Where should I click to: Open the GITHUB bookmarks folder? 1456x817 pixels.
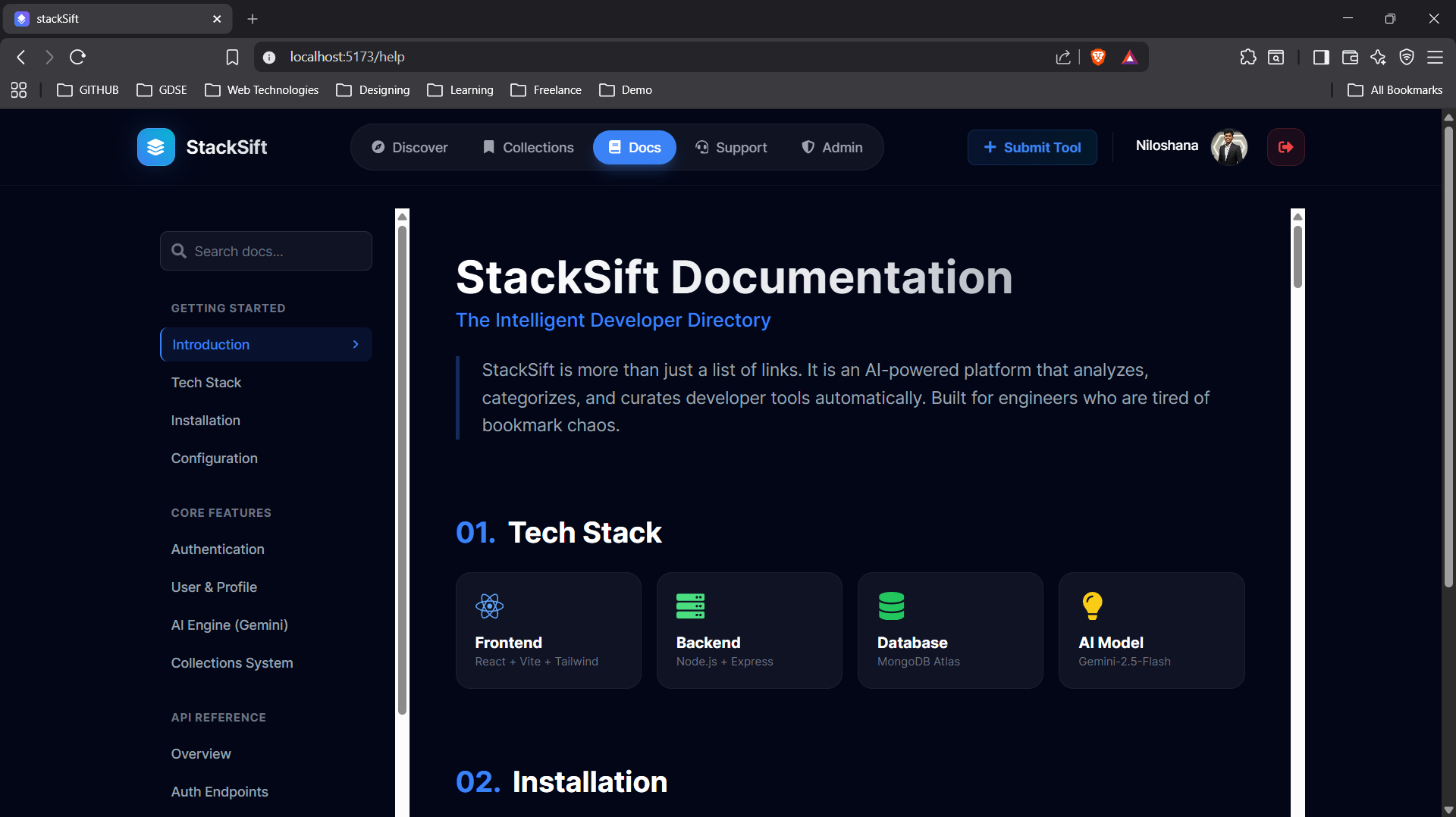88,90
